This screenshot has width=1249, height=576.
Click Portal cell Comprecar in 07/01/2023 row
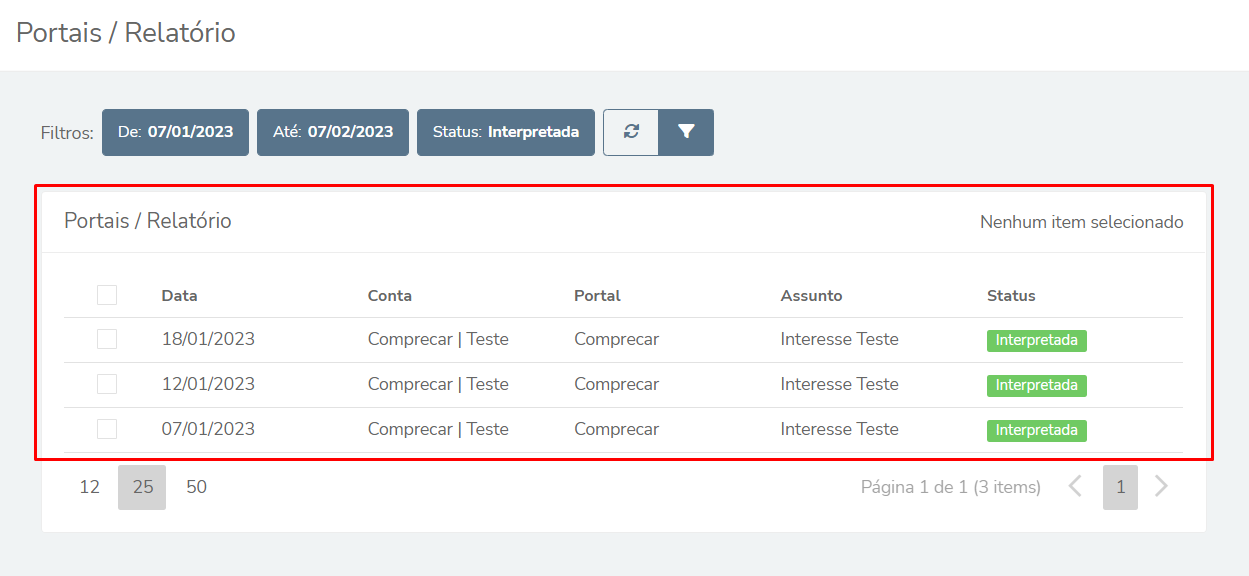(616, 429)
